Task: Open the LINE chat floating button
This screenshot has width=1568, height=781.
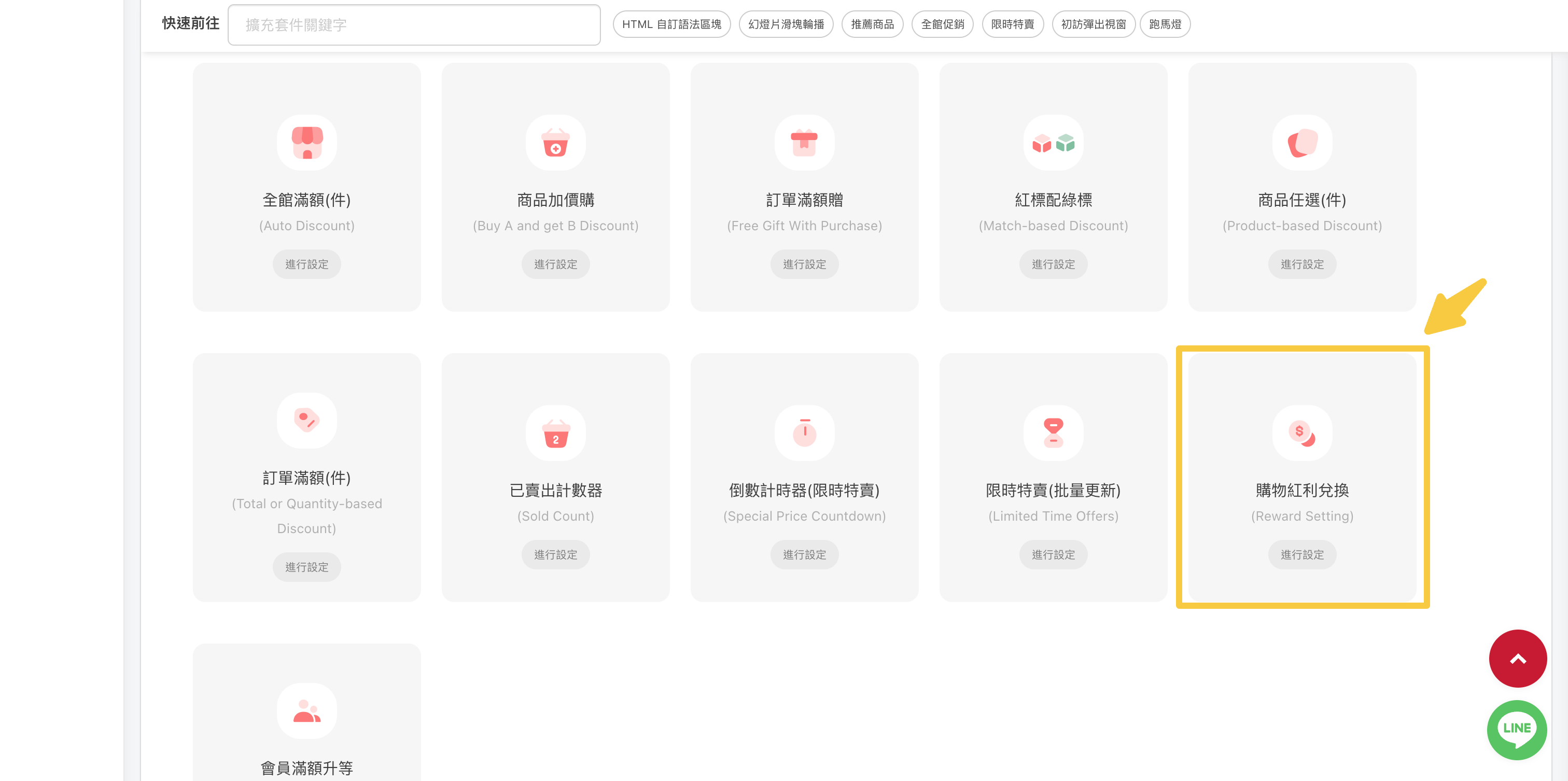Action: 1517,729
